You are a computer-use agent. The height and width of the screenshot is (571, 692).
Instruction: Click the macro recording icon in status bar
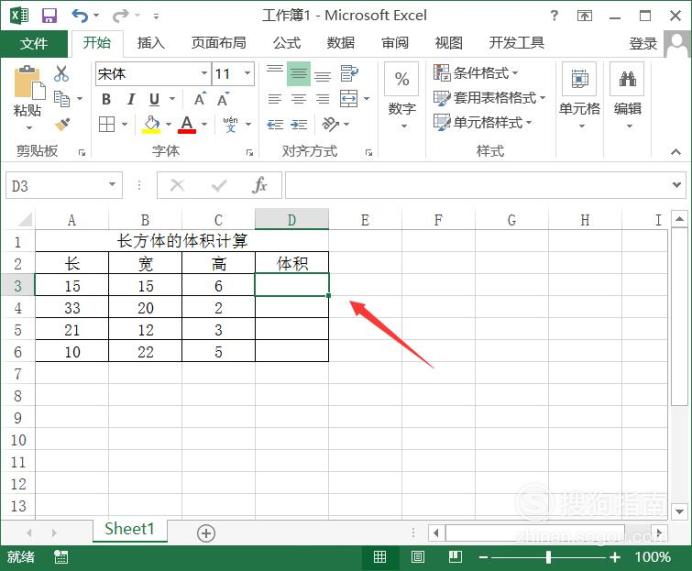[x=61, y=557]
